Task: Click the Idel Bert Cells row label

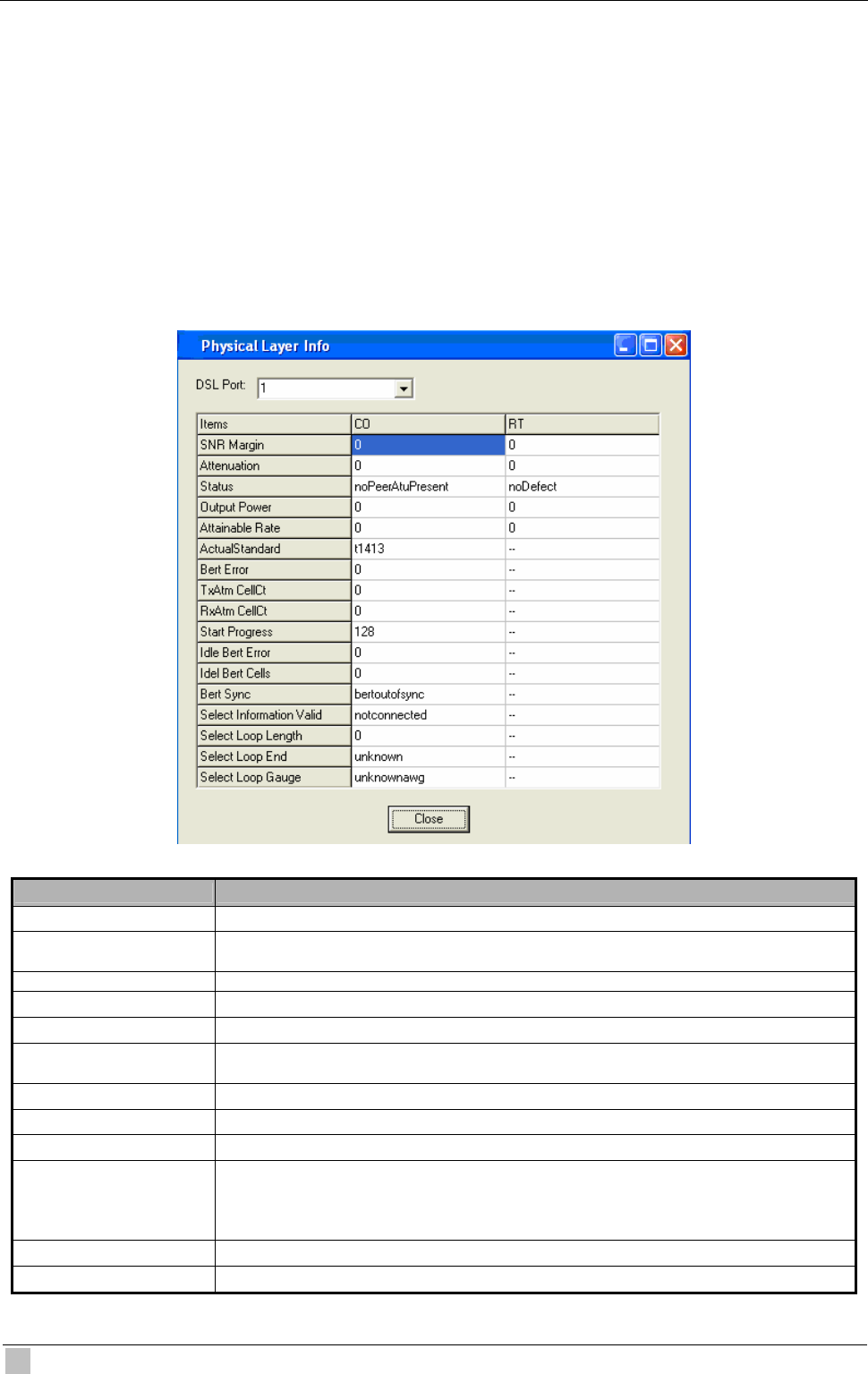Action: click(274, 673)
